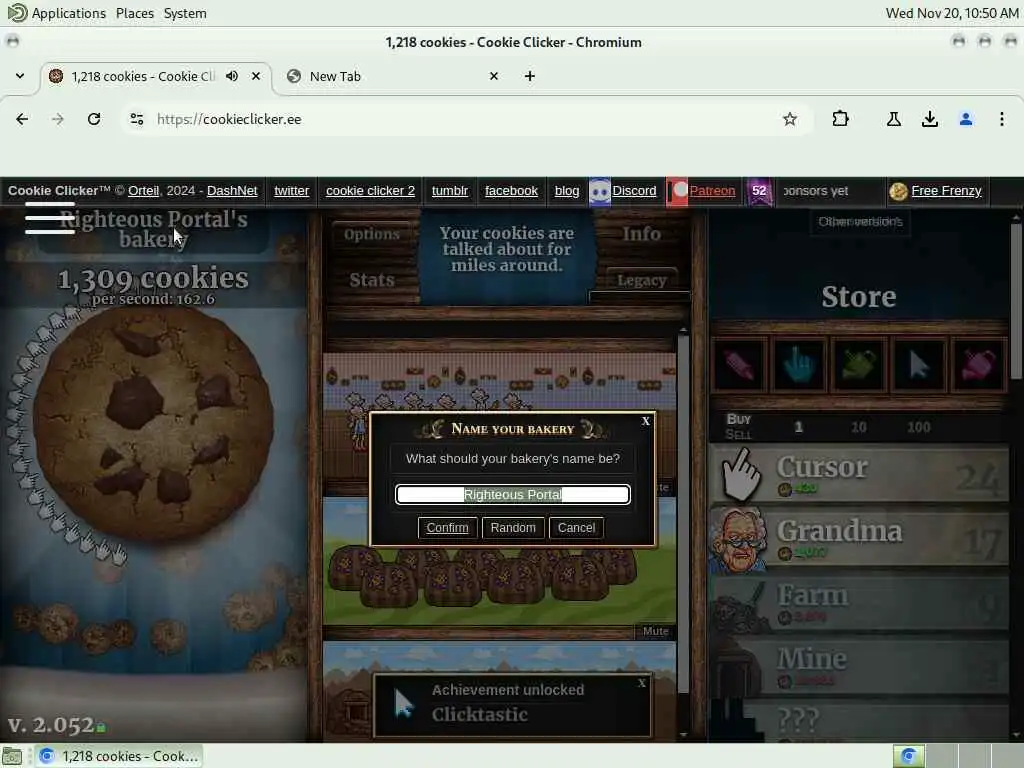Purchase a Grandma building
Image resolution: width=1024 pixels, height=768 pixels.
(x=859, y=537)
